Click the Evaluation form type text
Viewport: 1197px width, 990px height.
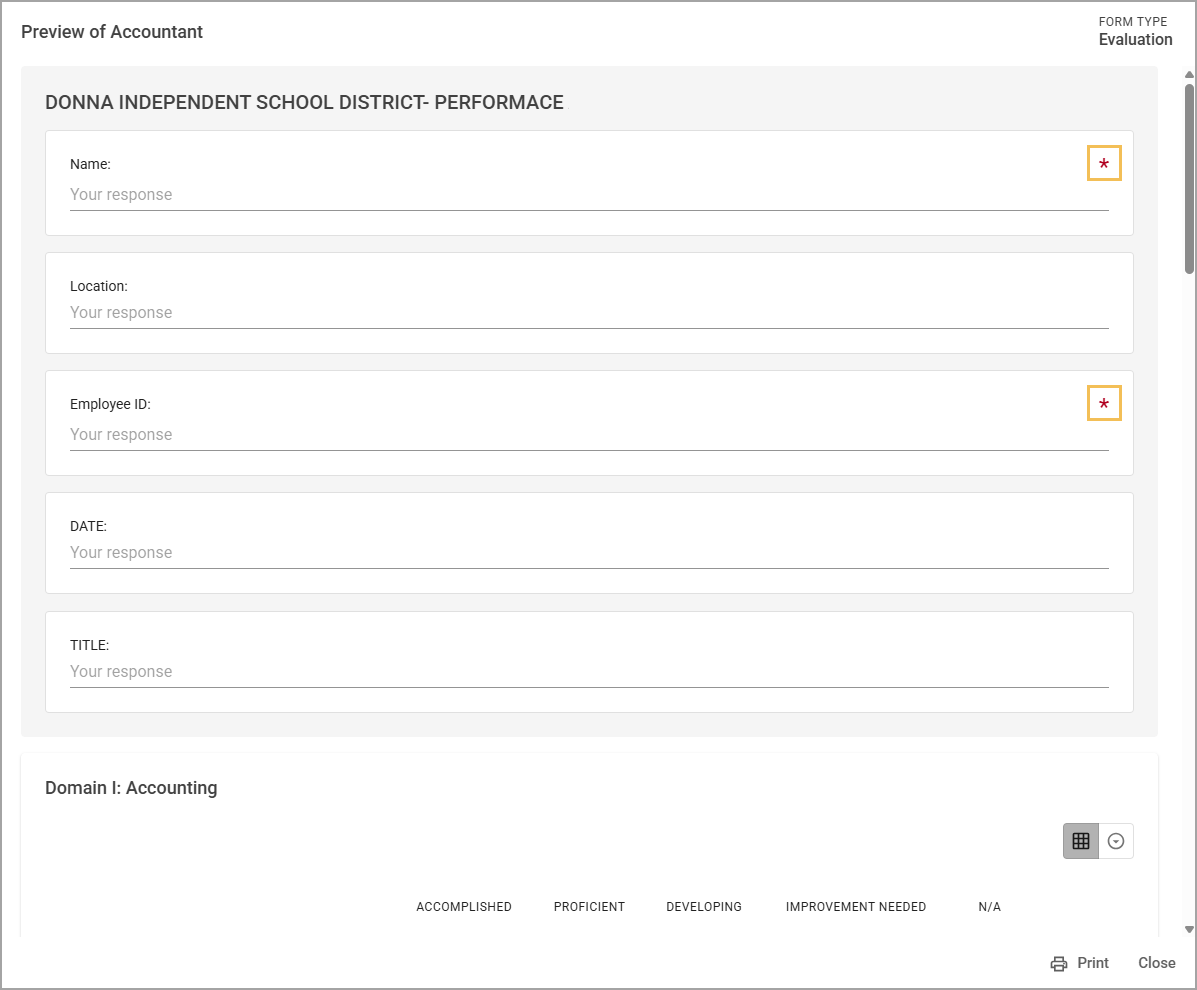click(x=1135, y=40)
